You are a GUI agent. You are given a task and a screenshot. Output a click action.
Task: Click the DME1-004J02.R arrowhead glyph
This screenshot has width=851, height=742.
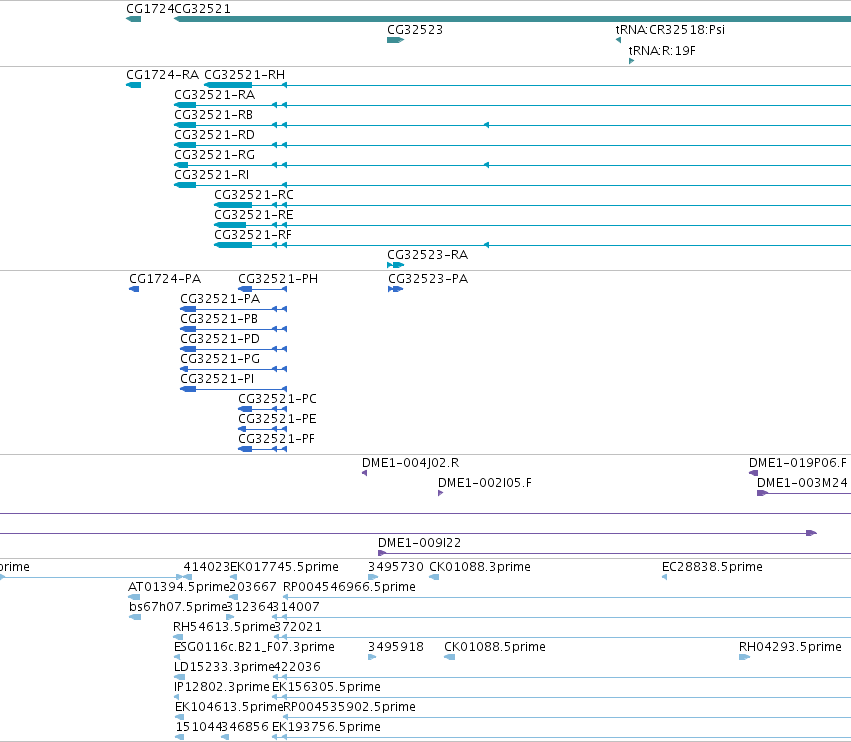click(365, 473)
